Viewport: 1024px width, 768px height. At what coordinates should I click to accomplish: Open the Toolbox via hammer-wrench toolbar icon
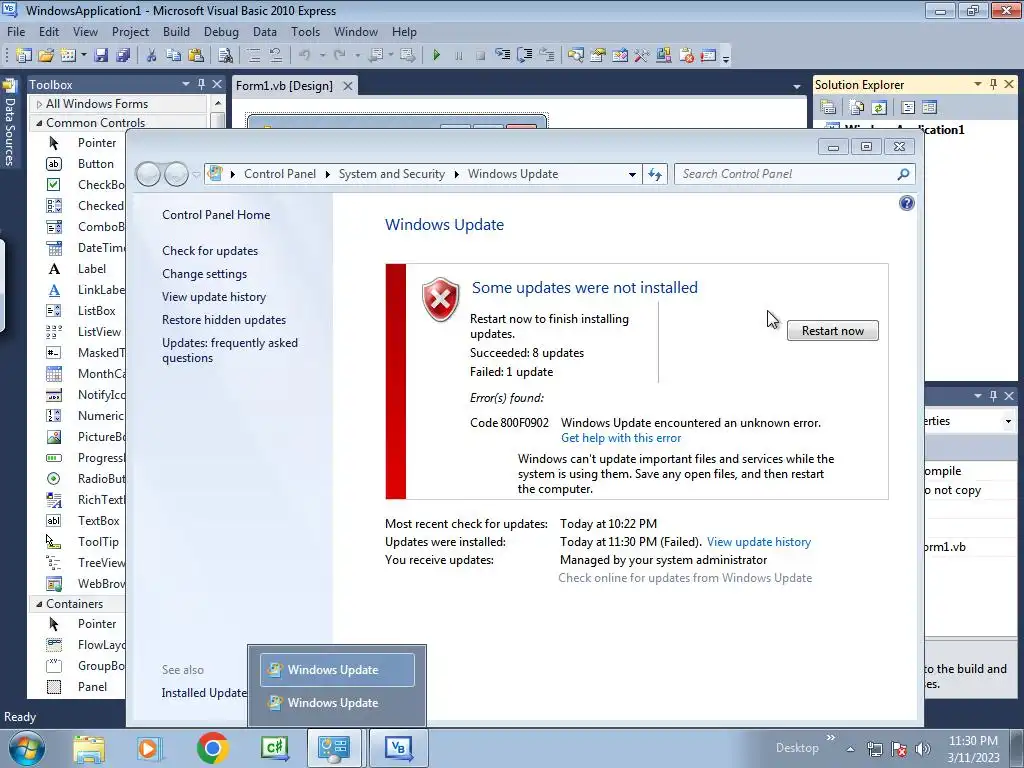642,56
